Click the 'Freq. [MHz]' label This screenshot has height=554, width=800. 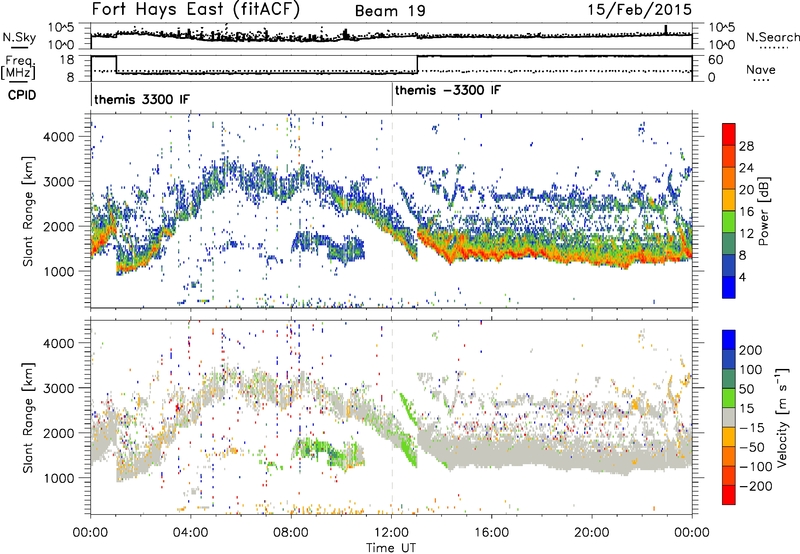[19, 67]
